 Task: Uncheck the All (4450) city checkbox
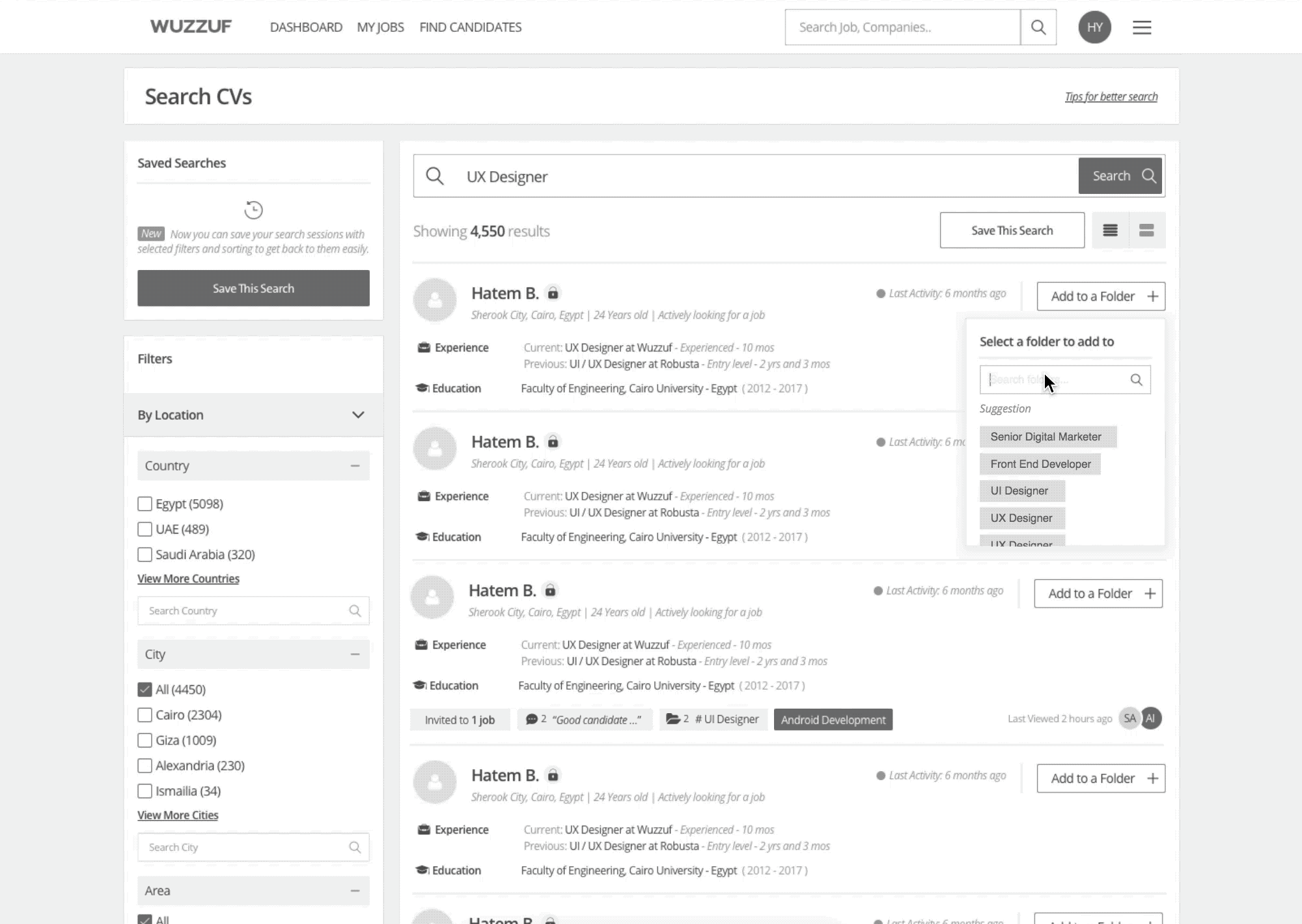[x=145, y=690]
